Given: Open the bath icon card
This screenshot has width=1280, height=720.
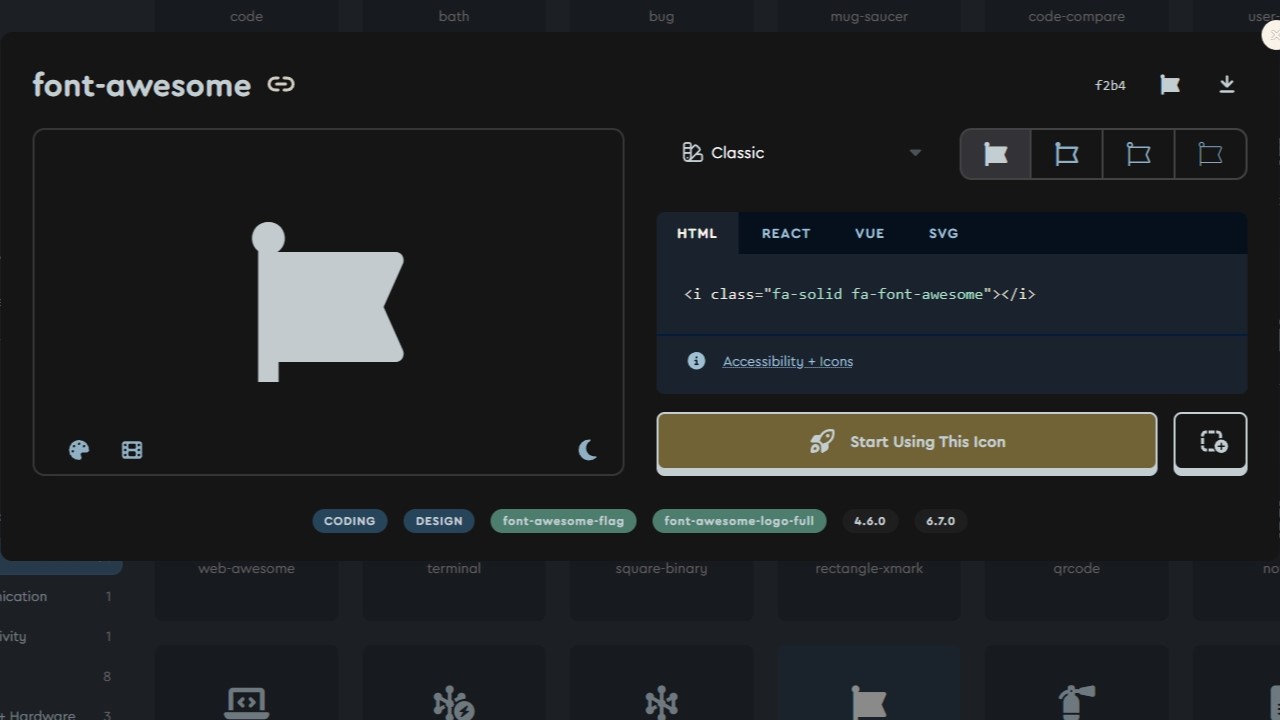Looking at the screenshot, I should [x=454, y=16].
